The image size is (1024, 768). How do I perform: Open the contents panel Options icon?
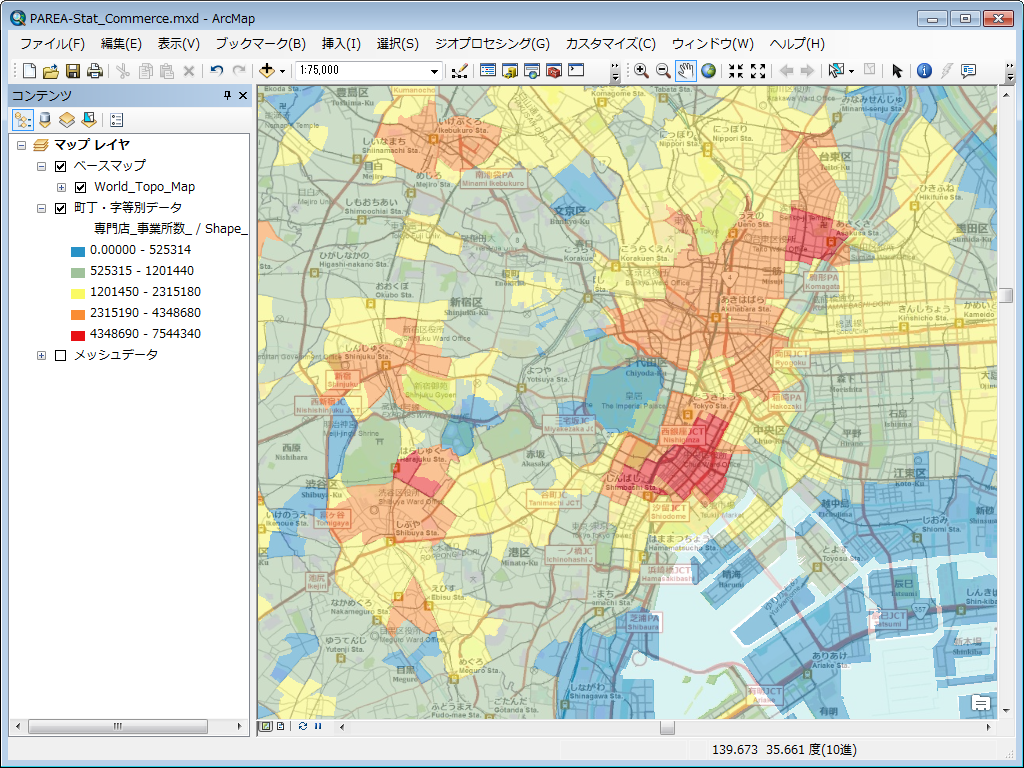click(117, 120)
